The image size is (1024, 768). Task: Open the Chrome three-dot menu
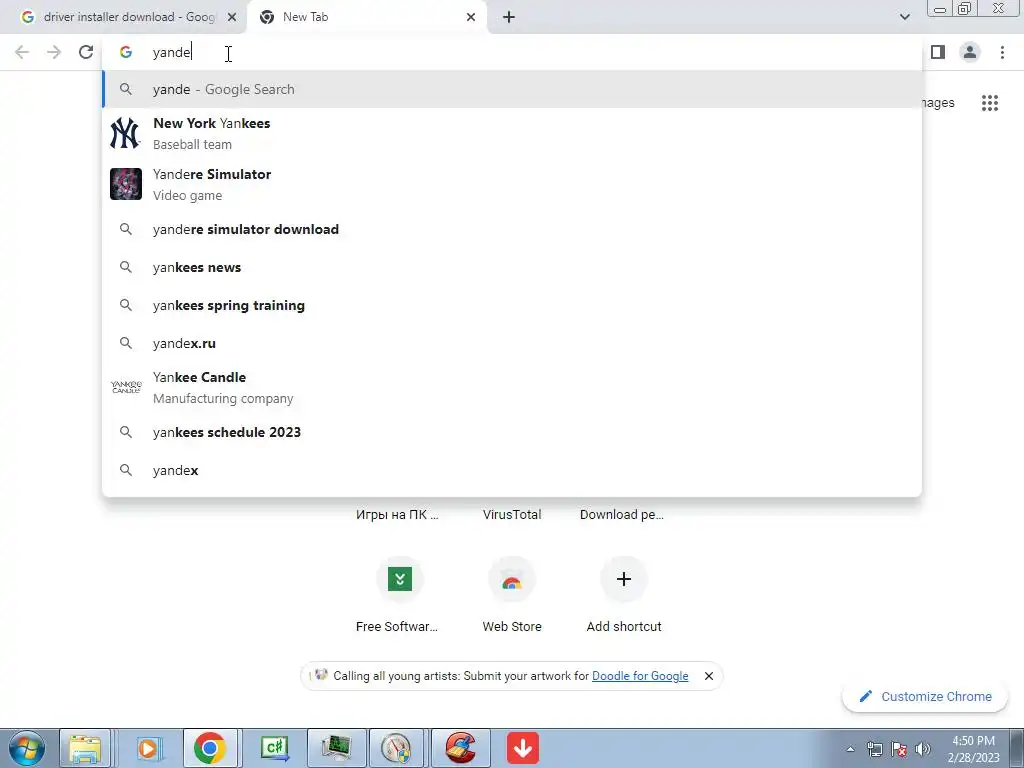1002,52
